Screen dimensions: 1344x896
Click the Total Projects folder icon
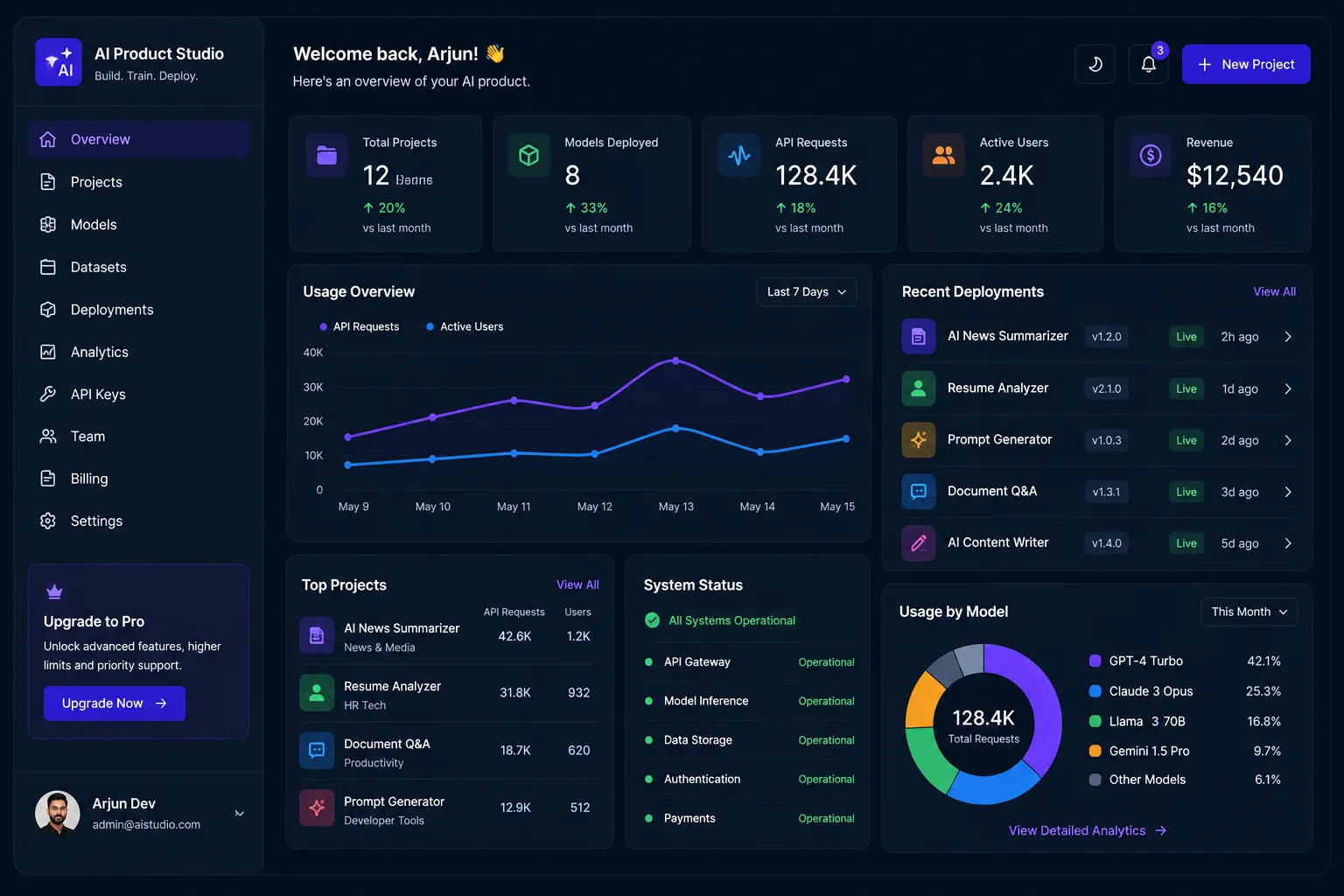326,156
